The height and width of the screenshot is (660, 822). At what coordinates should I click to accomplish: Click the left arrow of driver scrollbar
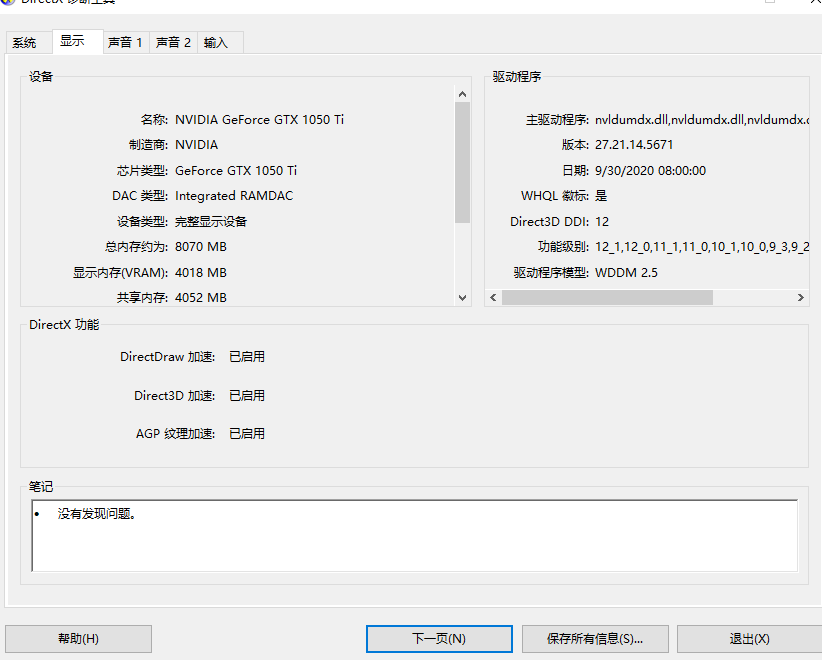coord(493,297)
